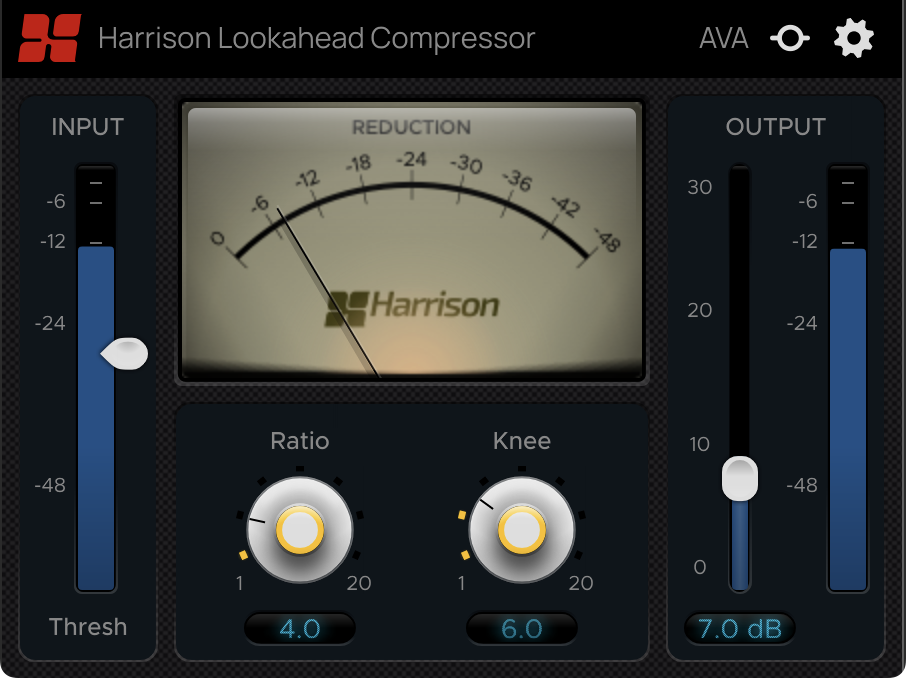
Task: Open the settings gear menu
Action: tap(853, 38)
